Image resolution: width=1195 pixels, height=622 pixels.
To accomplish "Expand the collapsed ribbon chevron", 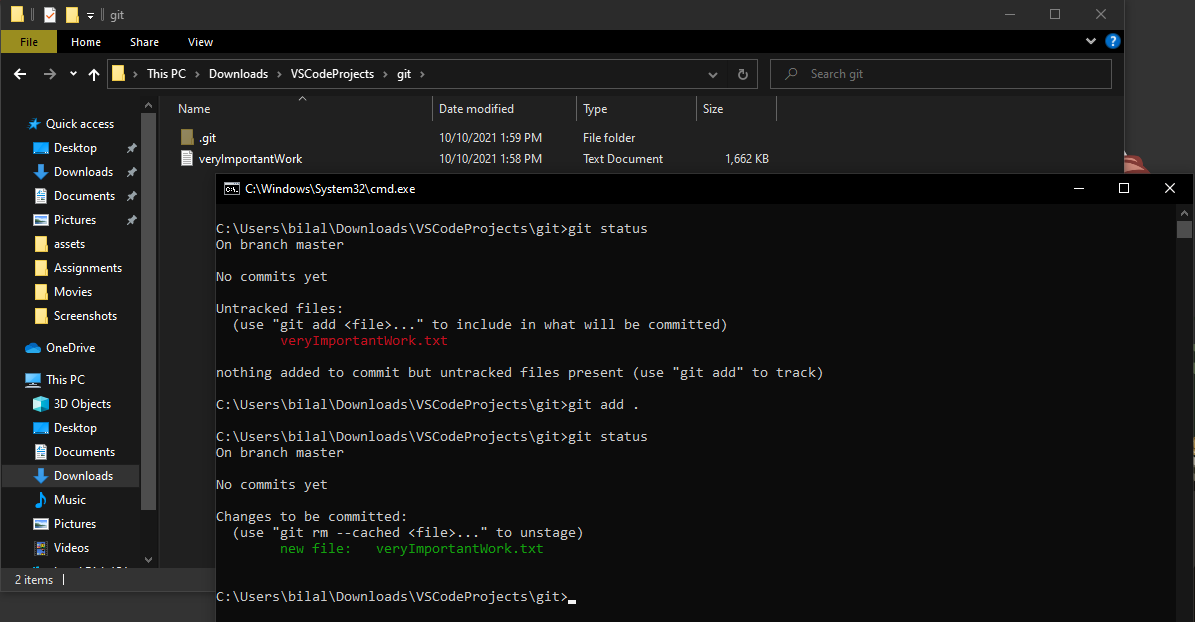I will pyautogui.click(x=1090, y=41).
